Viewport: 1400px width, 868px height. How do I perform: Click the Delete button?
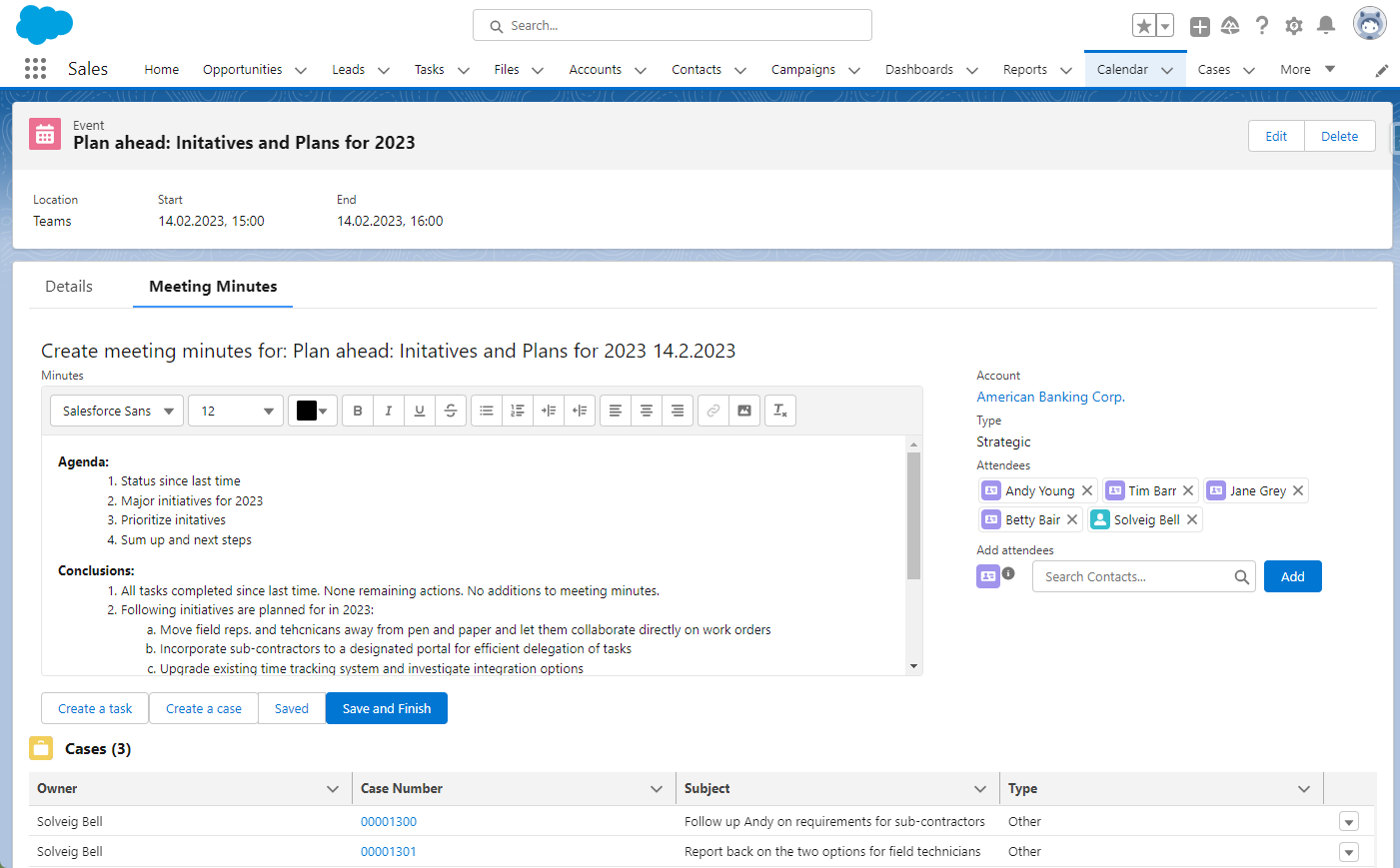pos(1340,136)
